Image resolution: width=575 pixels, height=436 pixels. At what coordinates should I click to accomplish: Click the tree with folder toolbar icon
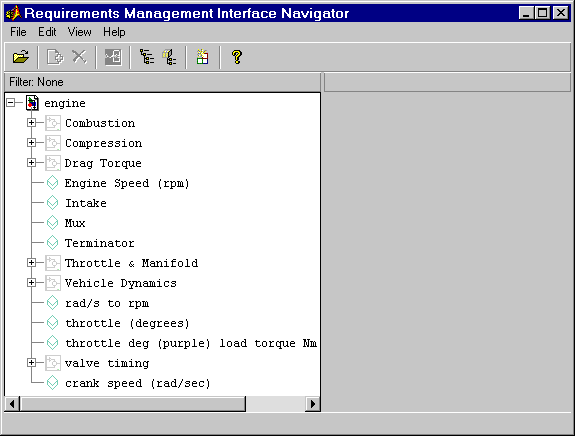tap(169, 57)
